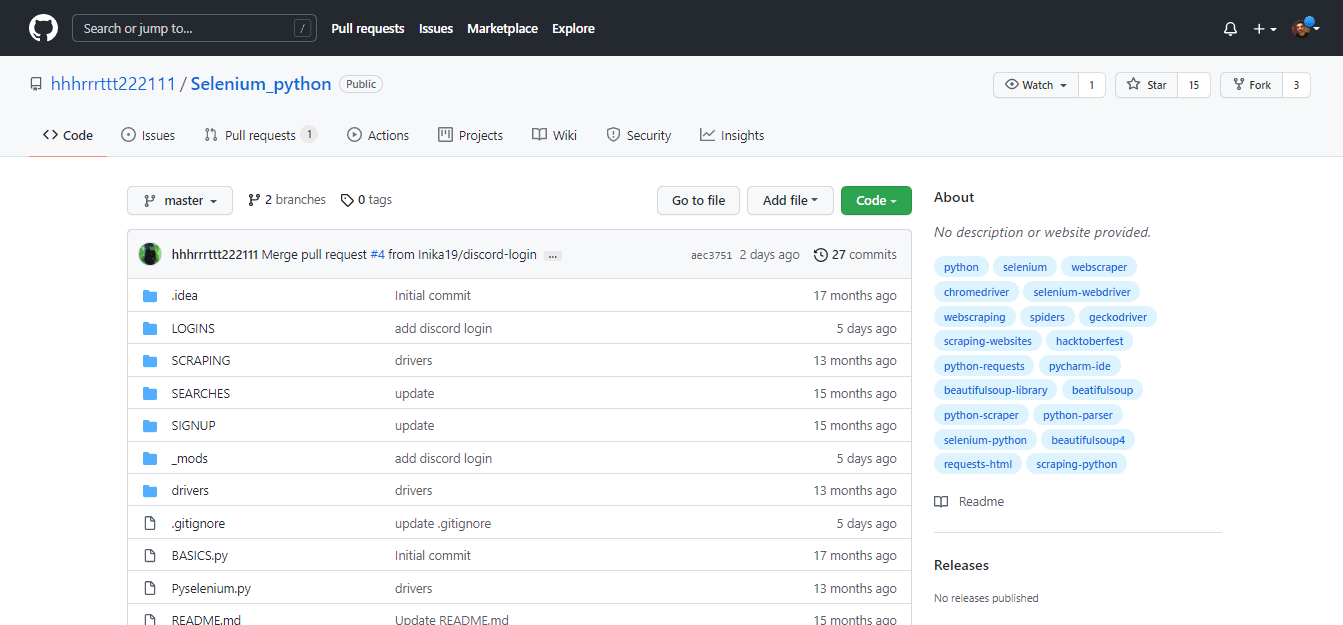
Task: Open the user profile menu
Action: pyautogui.click(x=1305, y=29)
